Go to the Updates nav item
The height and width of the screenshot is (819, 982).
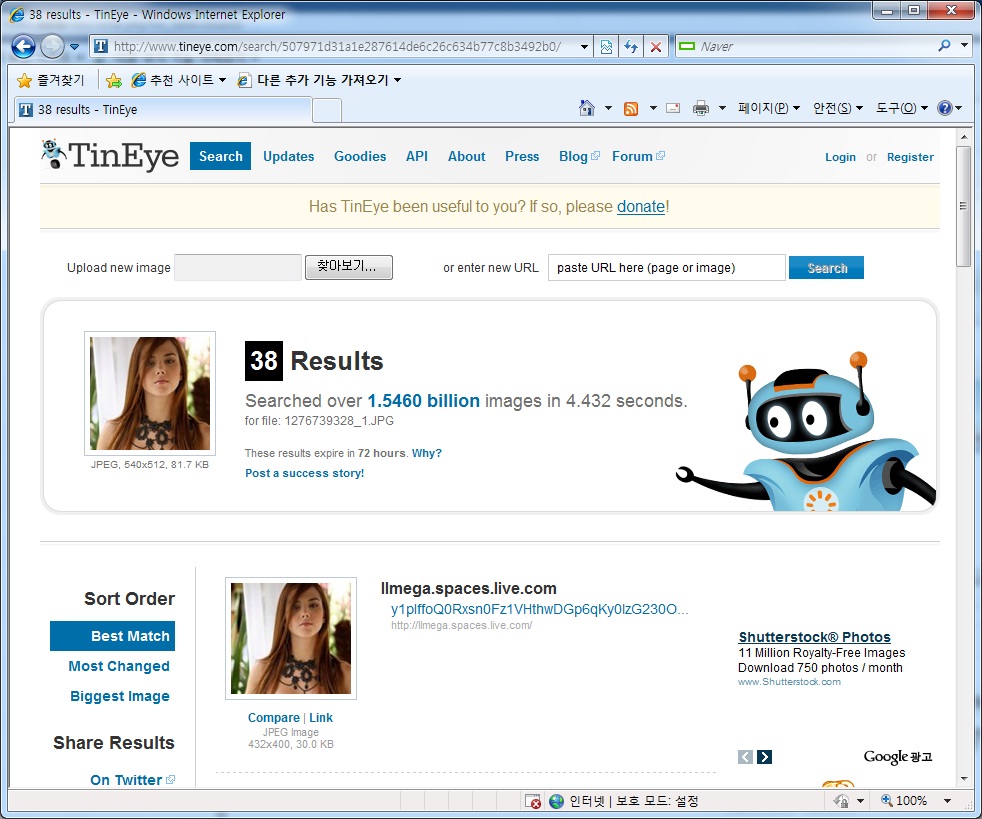pos(289,157)
